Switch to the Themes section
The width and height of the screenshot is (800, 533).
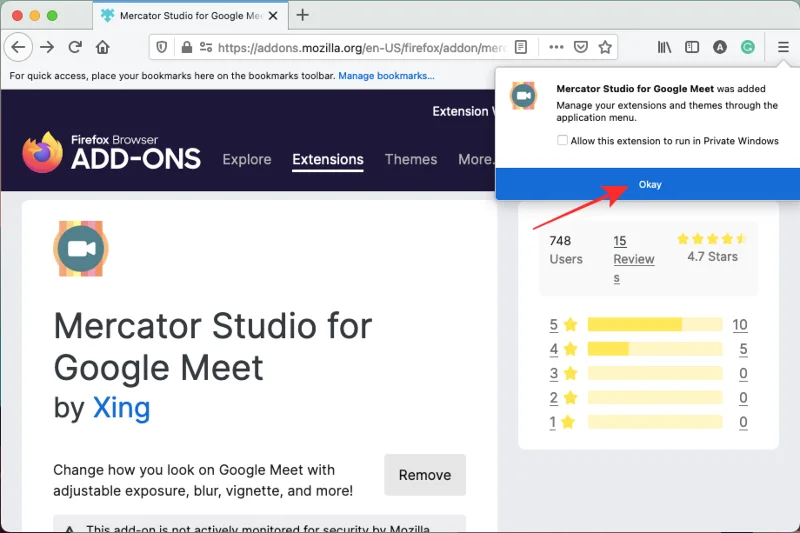(x=410, y=159)
